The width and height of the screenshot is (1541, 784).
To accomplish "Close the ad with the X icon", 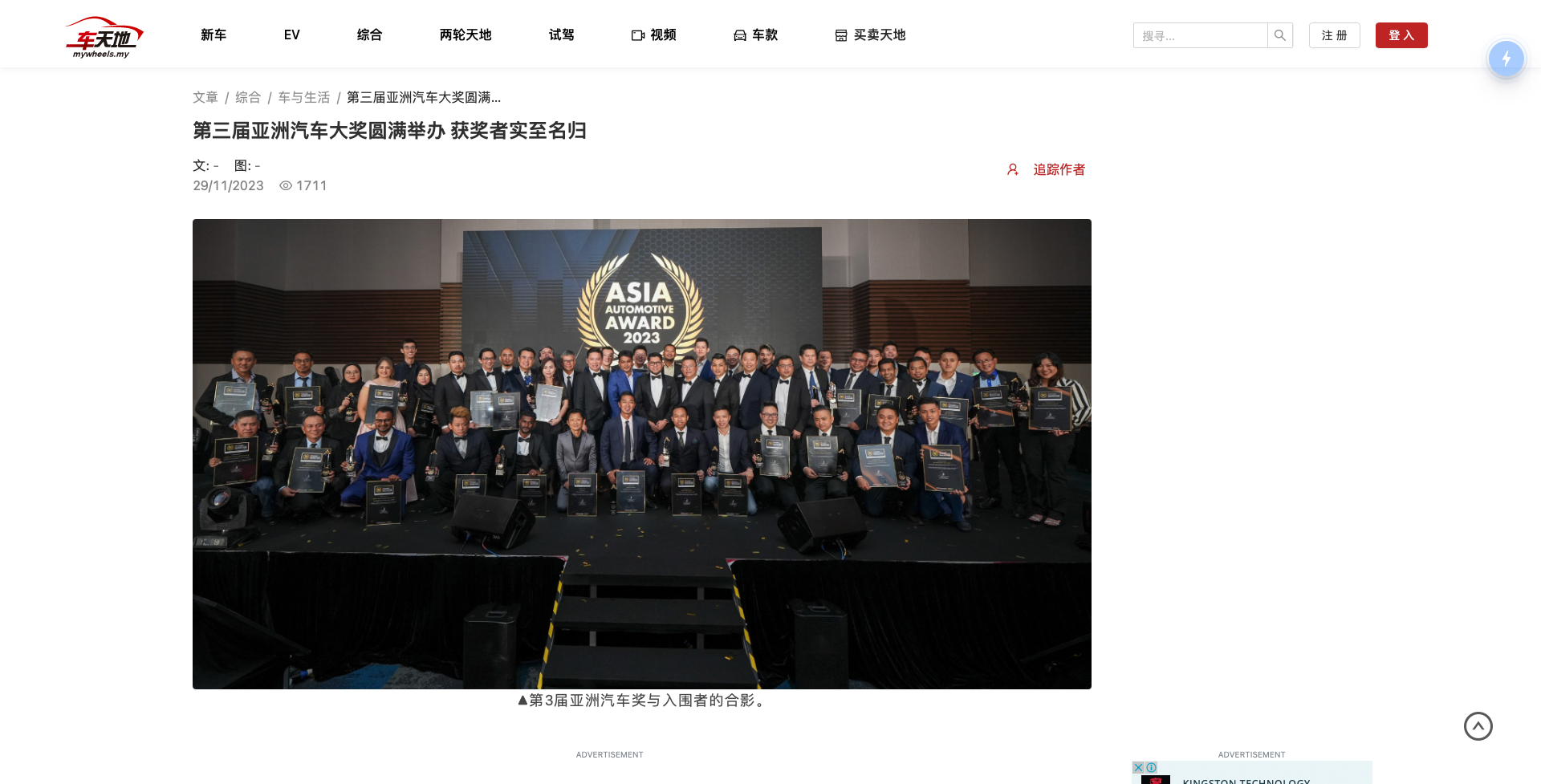I will (x=1138, y=767).
